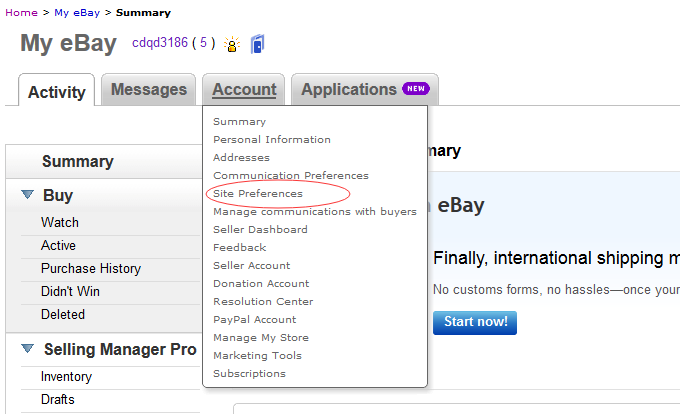Open feedback score 5 link

pos(203,42)
